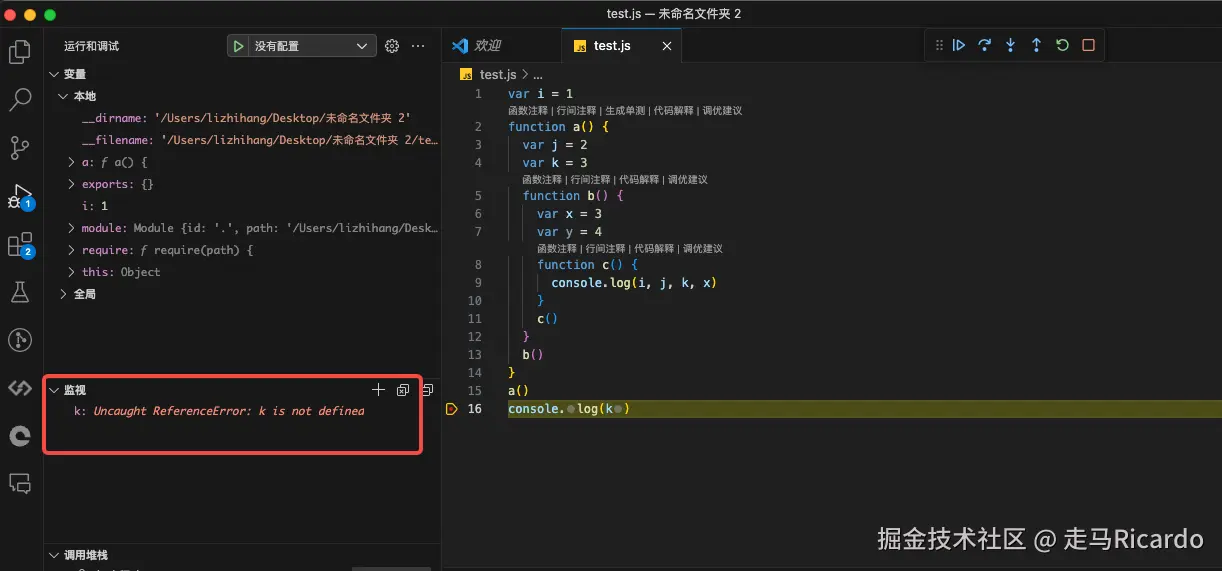Click 生成单测 above function a
The height and width of the screenshot is (571, 1222).
tap(625, 111)
